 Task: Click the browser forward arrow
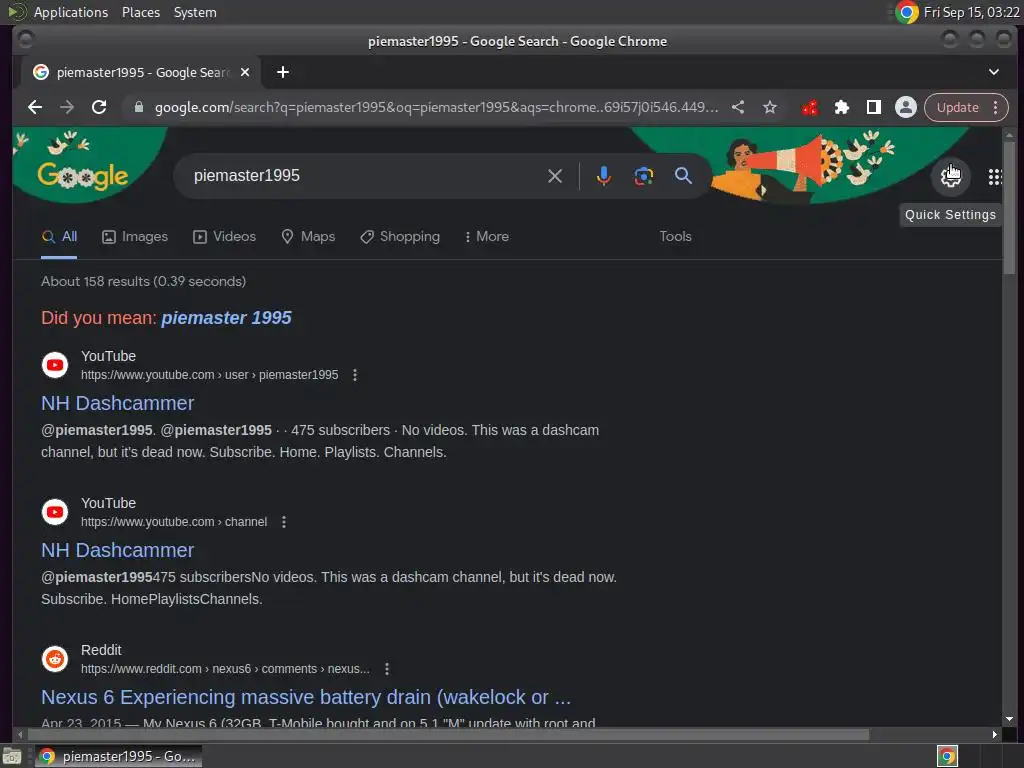pos(67,107)
